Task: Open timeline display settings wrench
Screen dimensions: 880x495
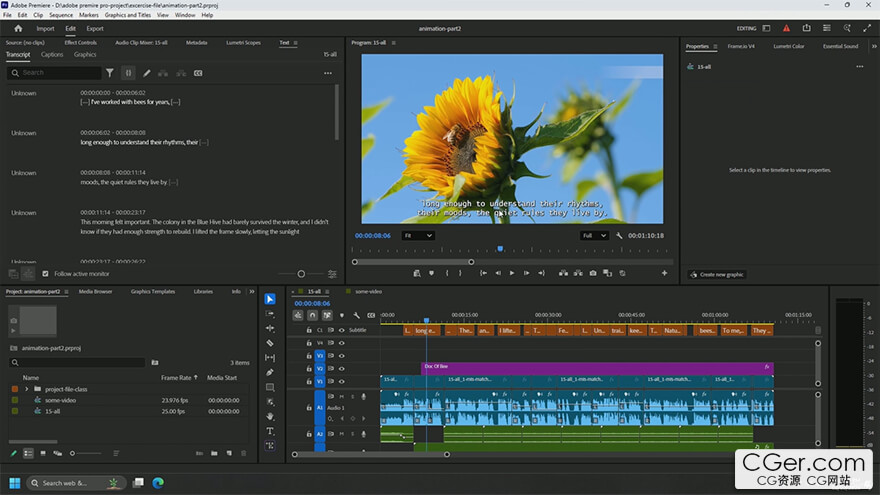Action: (356, 315)
